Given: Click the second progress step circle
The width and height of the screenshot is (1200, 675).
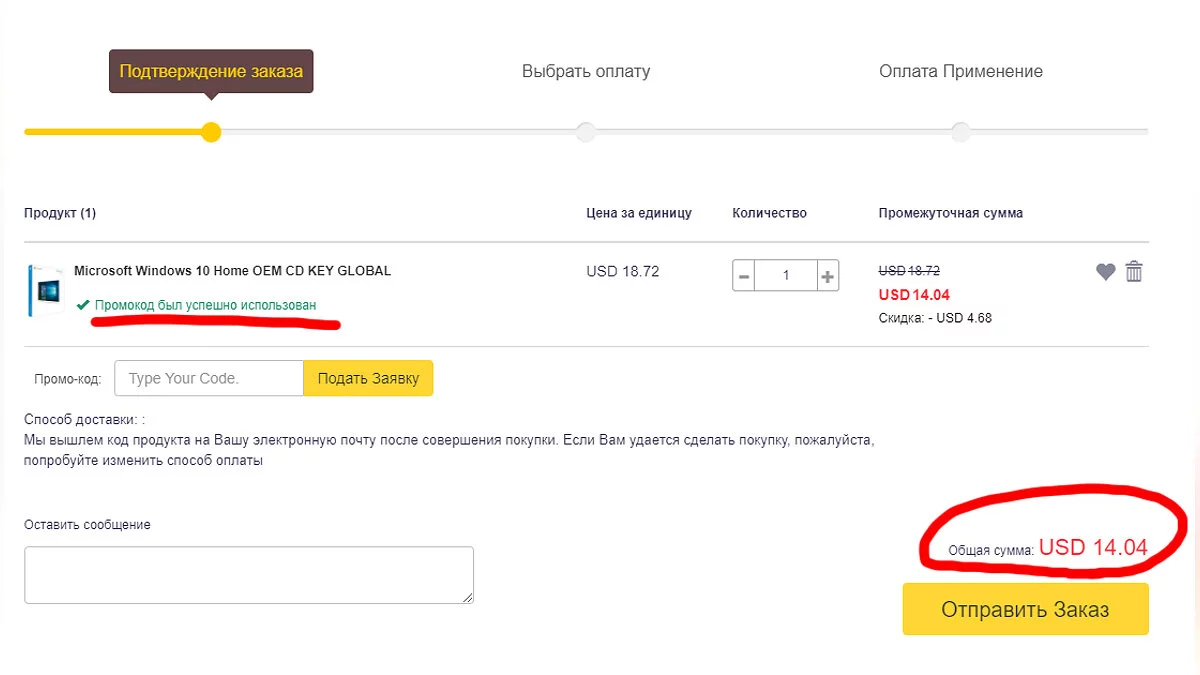Looking at the screenshot, I should click(586, 132).
